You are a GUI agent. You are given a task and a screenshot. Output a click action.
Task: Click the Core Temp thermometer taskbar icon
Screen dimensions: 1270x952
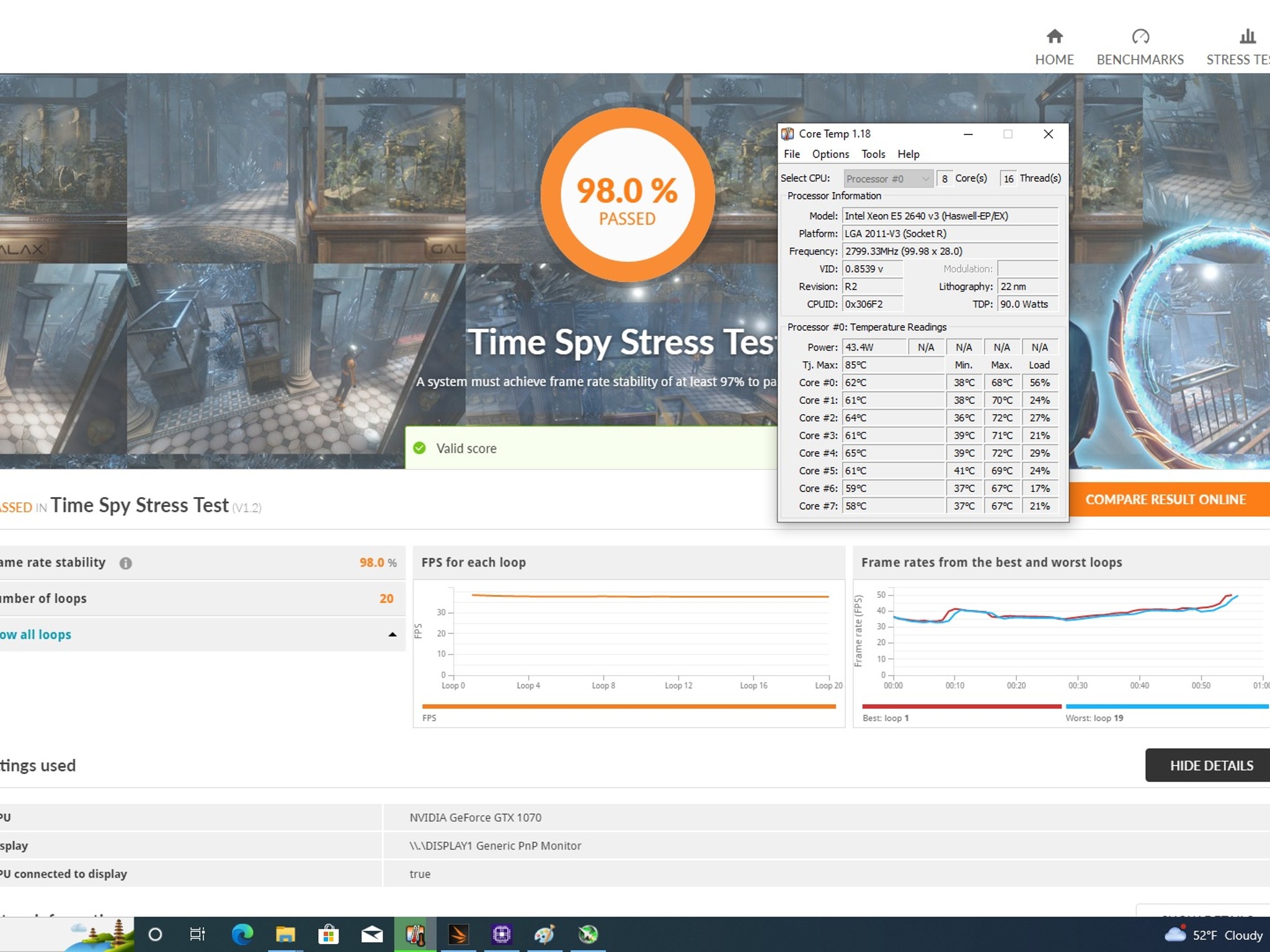tap(415, 935)
